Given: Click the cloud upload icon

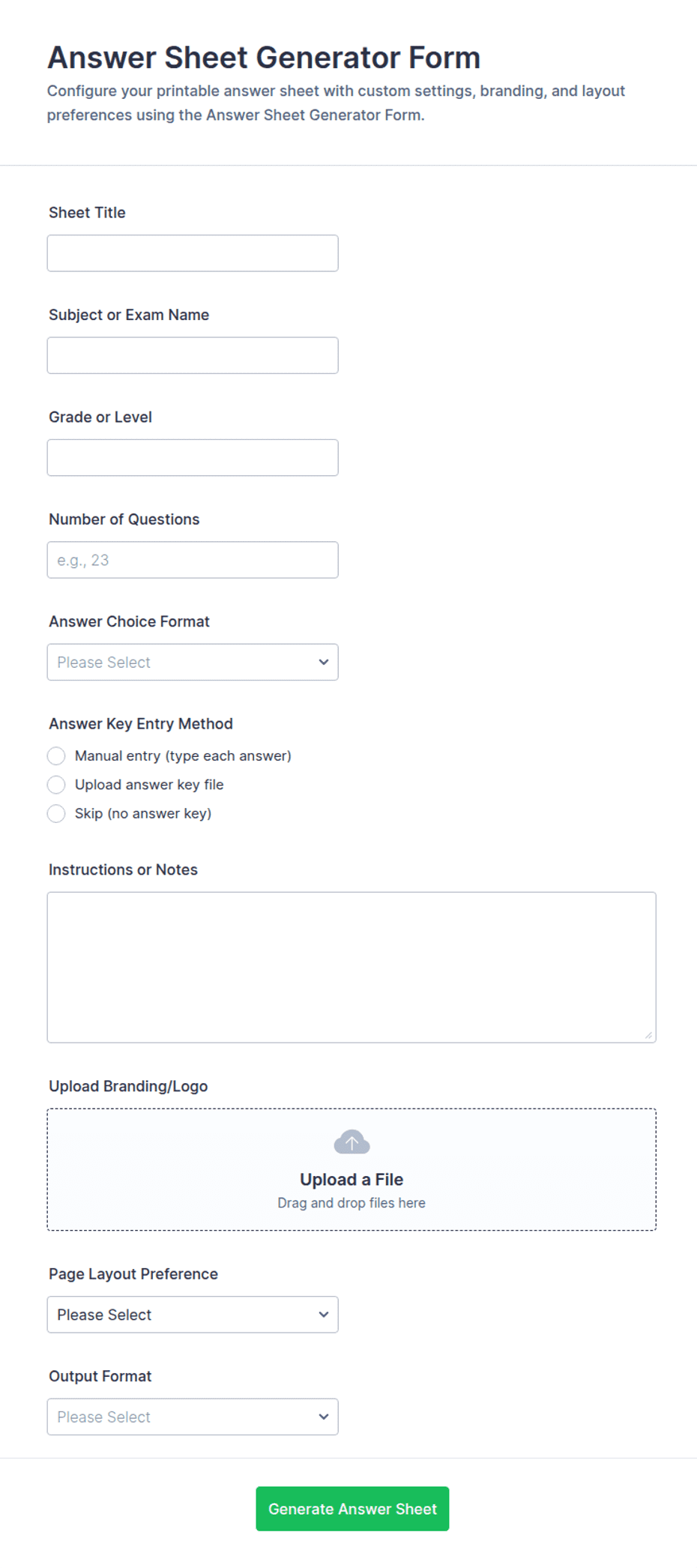Looking at the screenshot, I should 351,1142.
